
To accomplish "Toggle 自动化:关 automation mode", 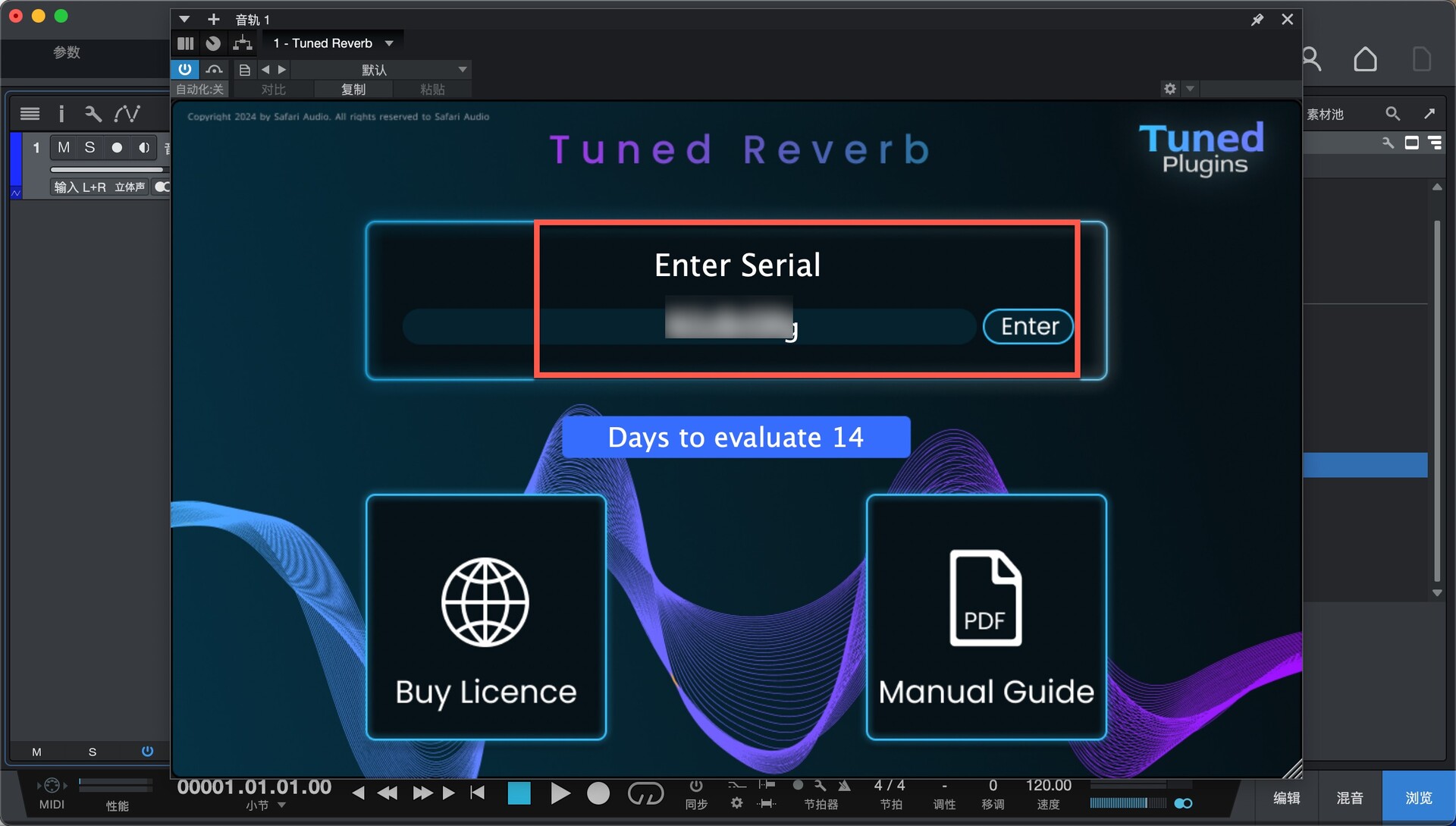I will (200, 90).
